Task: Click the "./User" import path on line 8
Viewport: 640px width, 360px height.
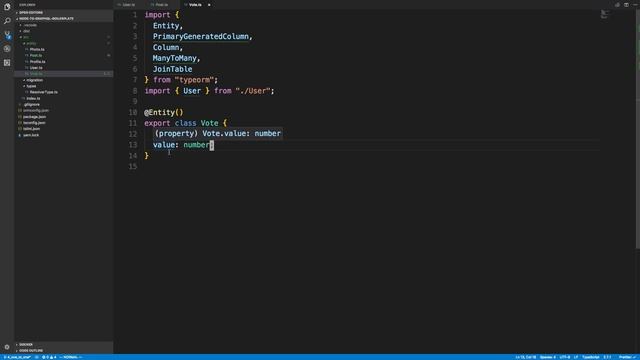Action: [253, 91]
